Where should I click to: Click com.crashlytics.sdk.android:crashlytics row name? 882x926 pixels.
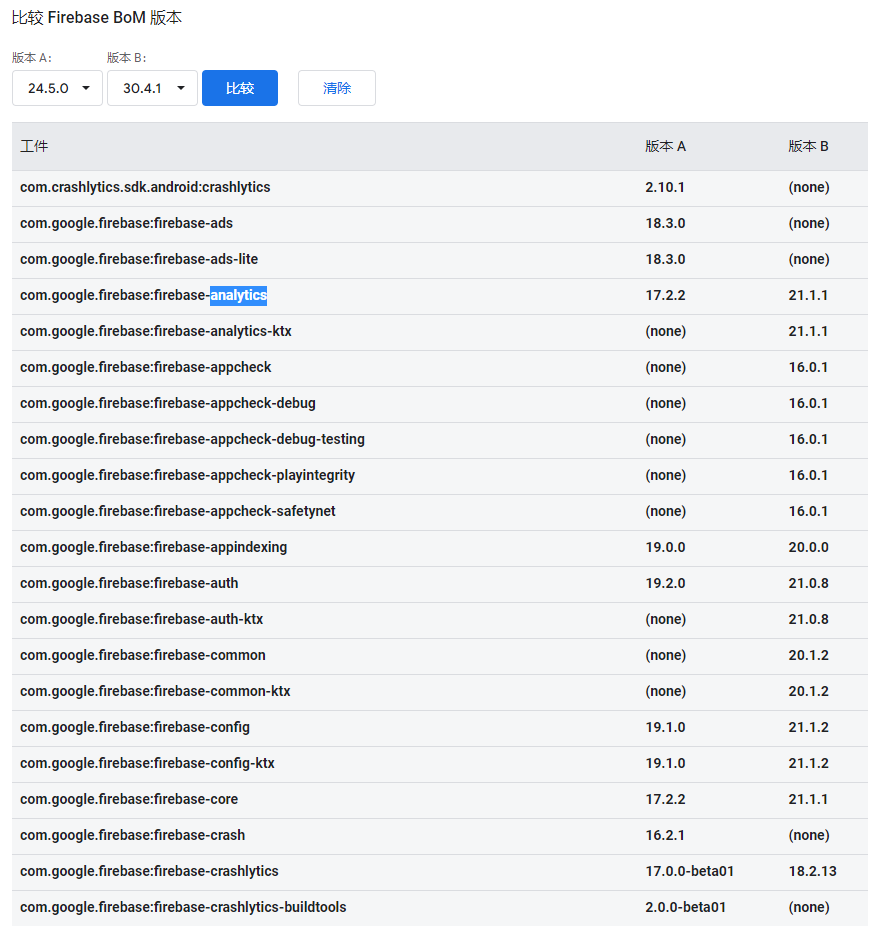[x=145, y=187]
